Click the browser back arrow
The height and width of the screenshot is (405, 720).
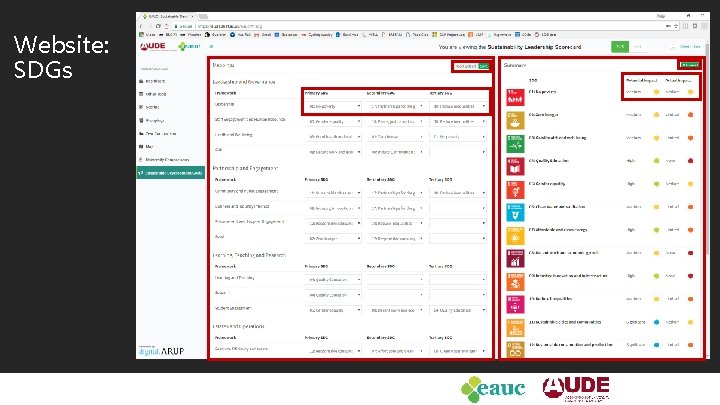click(141, 26)
